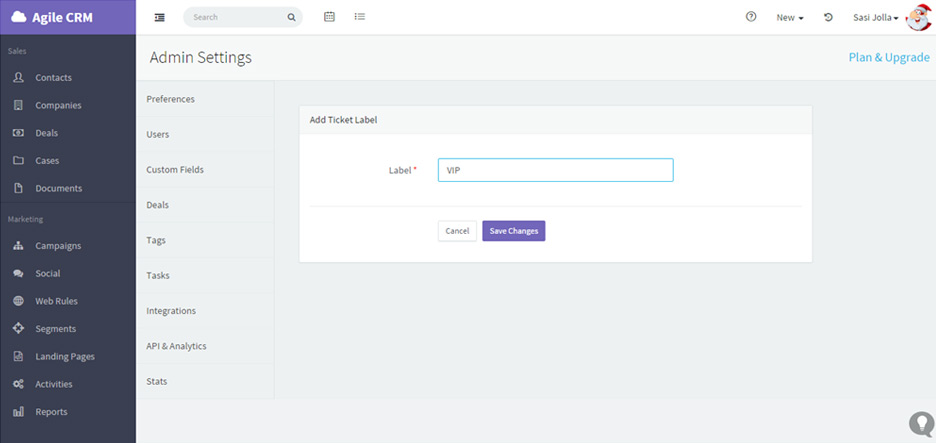The width and height of the screenshot is (936, 443).
Task: Toggle the sidebar menu collapse icon
Action: click(x=159, y=17)
